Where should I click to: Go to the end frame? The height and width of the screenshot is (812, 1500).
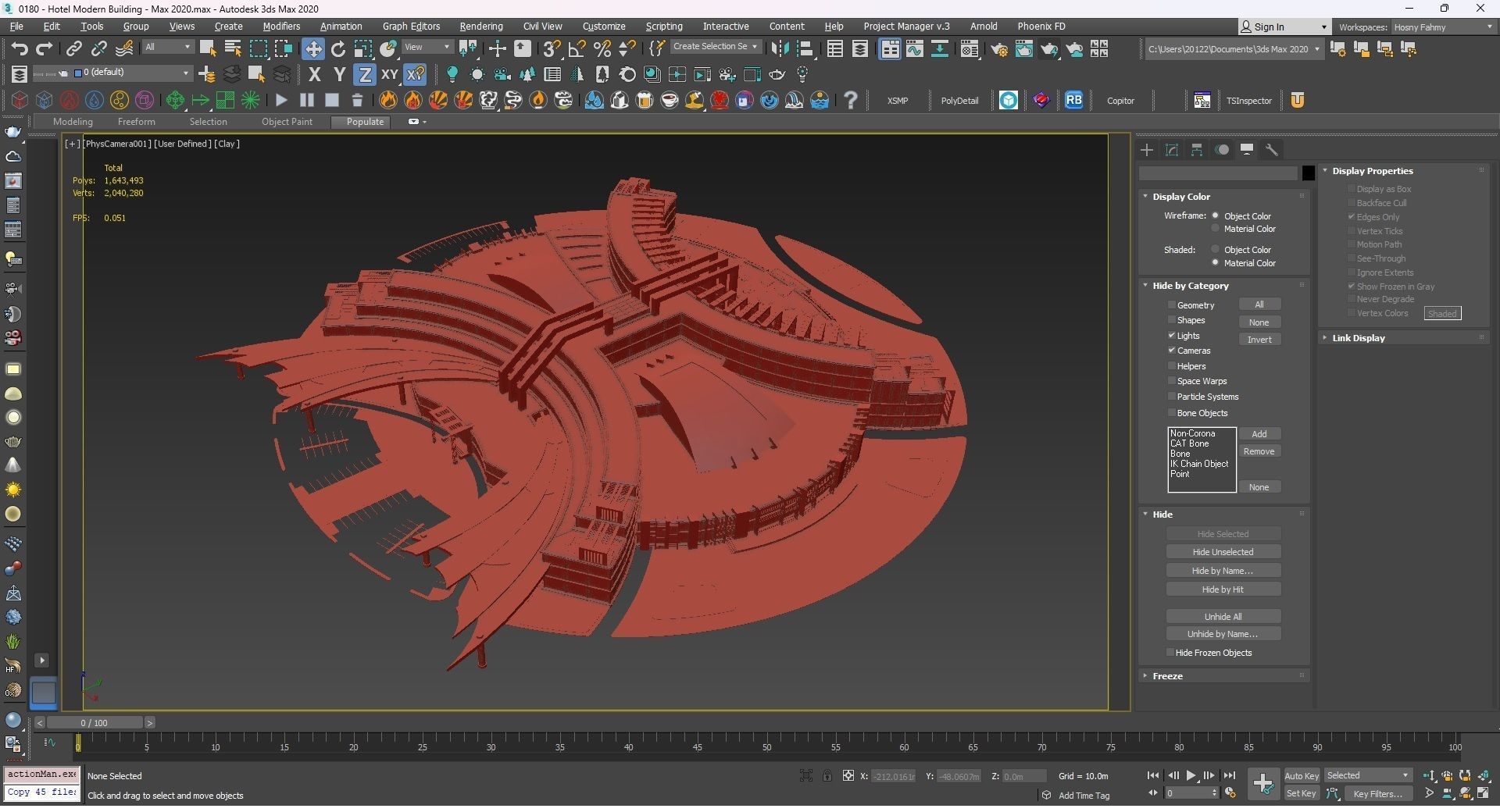pyautogui.click(x=1229, y=775)
